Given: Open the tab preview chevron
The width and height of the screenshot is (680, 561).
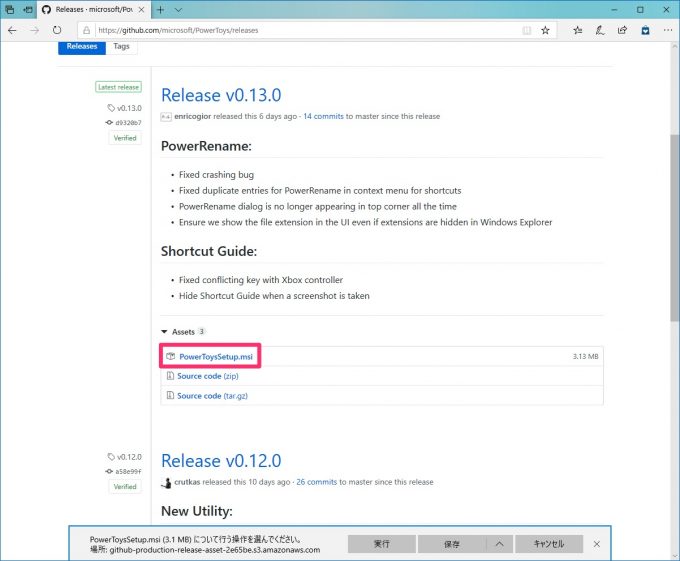Looking at the screenshot, I should tap(178, 10).
